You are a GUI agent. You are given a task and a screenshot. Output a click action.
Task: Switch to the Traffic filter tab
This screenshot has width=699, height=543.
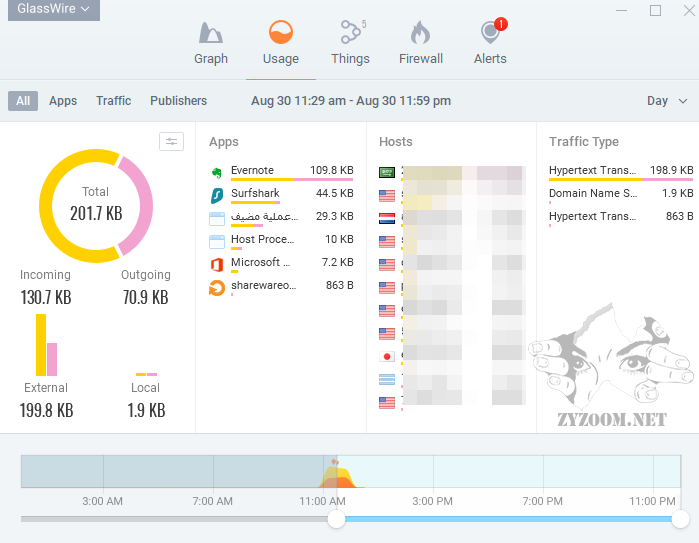(x=113, y=101)
